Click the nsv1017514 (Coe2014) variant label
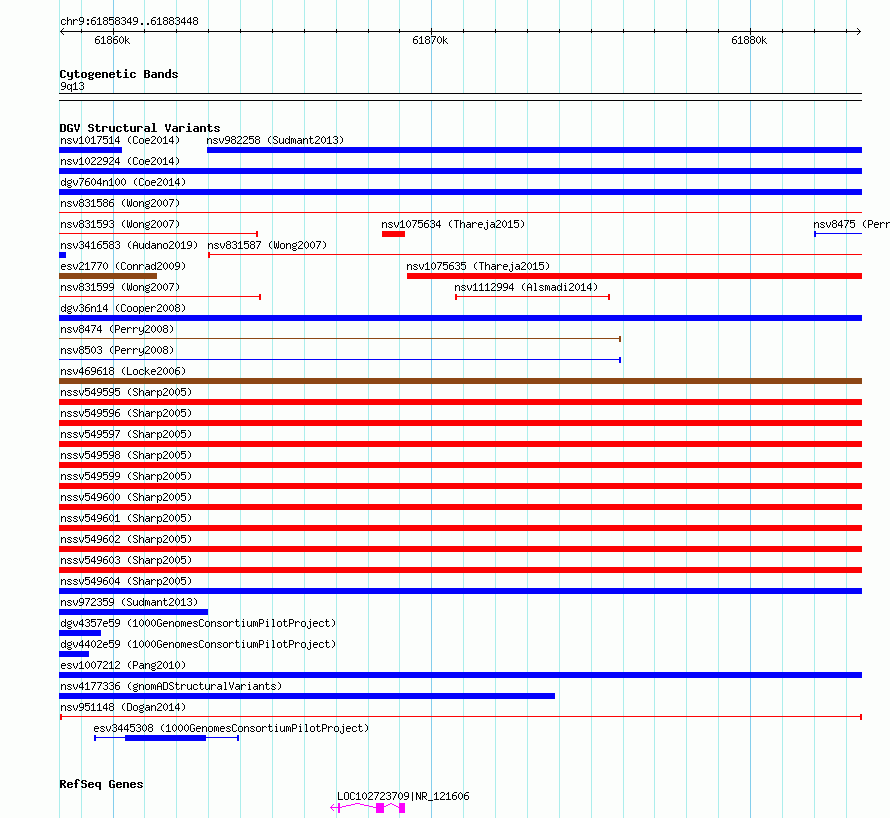 tap(120, 140)
